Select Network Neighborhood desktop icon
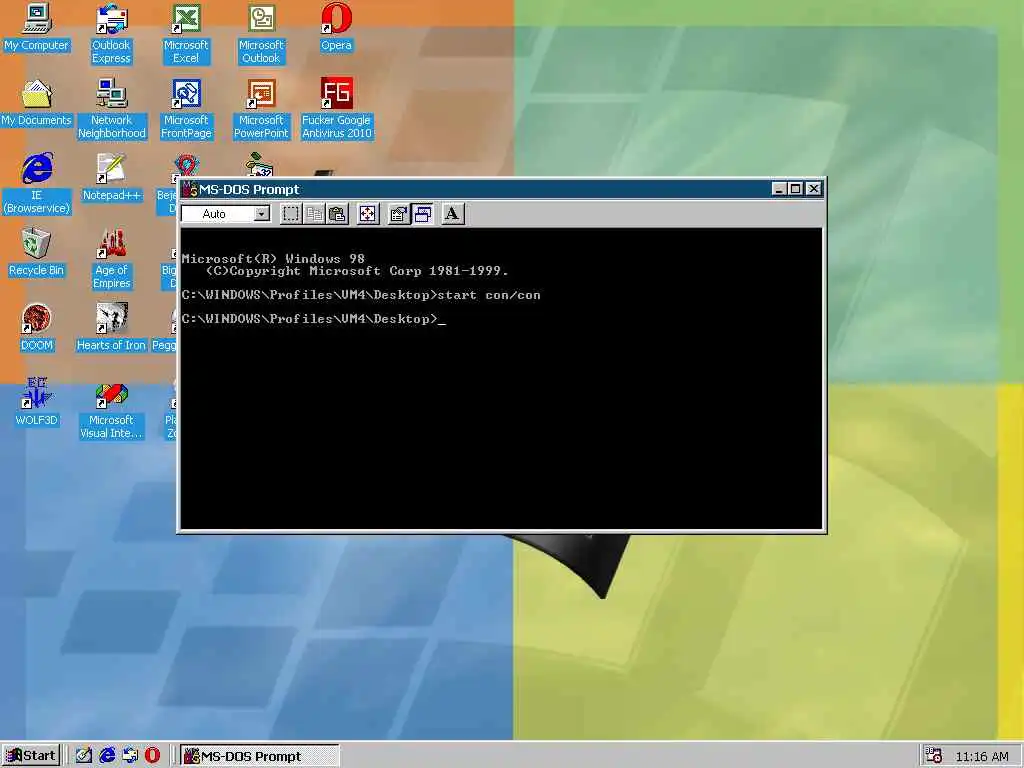Screen dimensions: 1024x768 point(112,109)
